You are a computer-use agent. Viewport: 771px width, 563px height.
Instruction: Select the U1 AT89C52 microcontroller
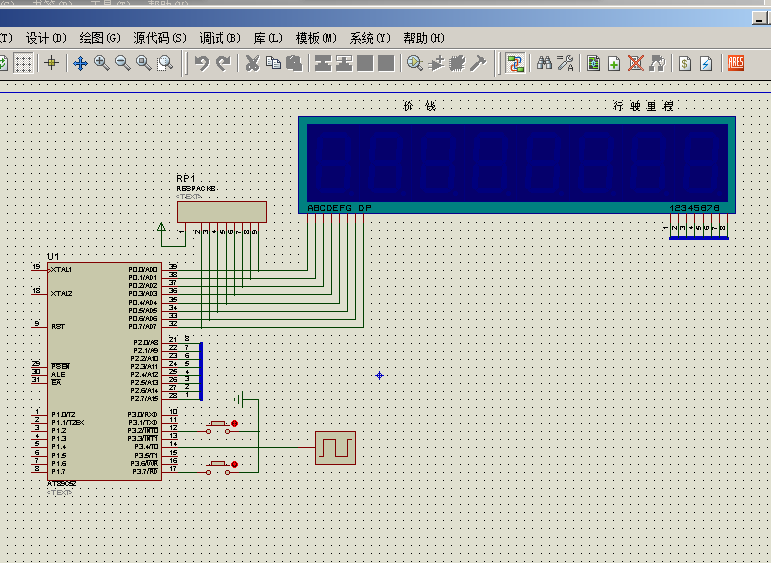(104, 371)
